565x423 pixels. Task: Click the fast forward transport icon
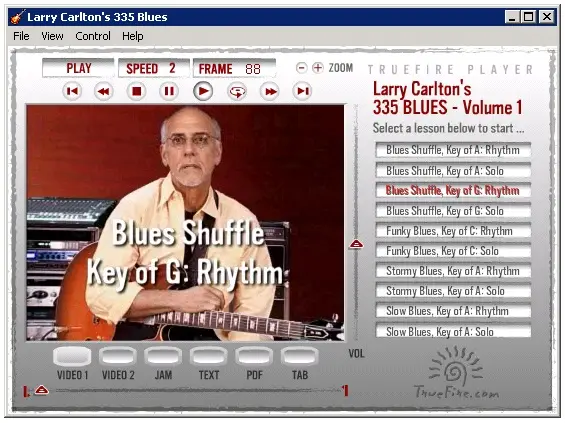(270, 92)
